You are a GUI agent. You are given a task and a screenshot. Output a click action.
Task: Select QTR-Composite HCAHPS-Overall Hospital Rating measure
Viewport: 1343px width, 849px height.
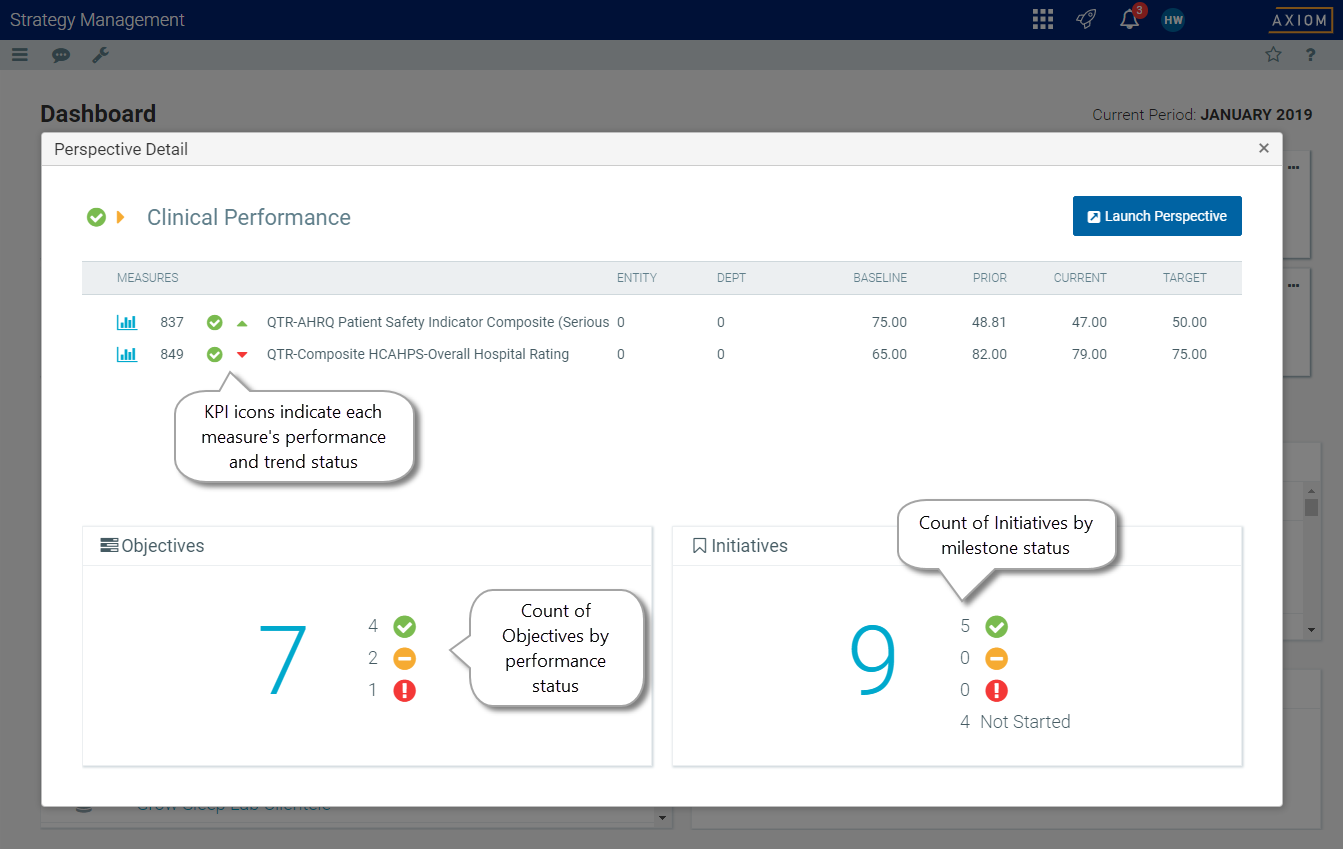click(x=418, y=354)
